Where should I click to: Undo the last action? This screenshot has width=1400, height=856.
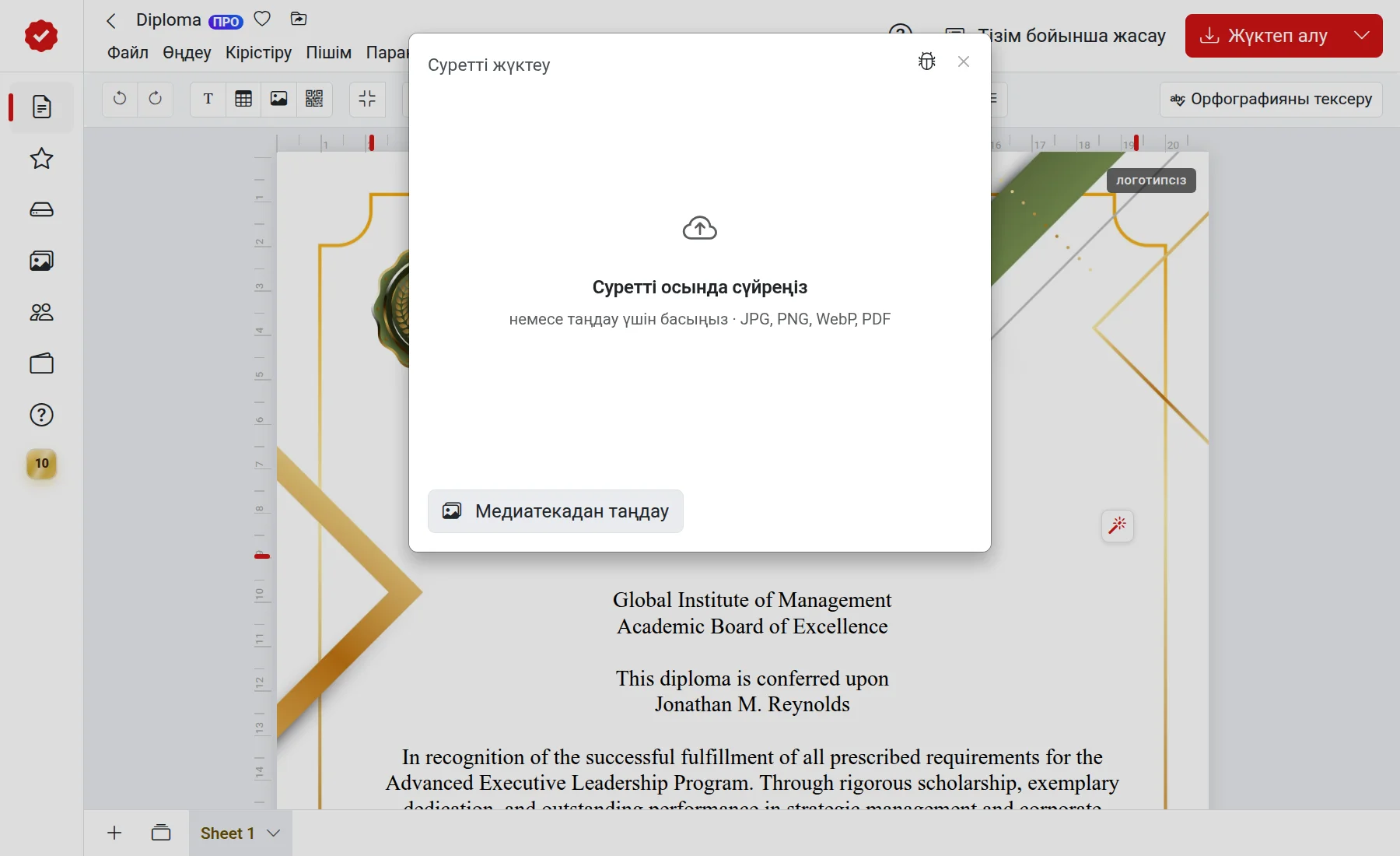120,99
